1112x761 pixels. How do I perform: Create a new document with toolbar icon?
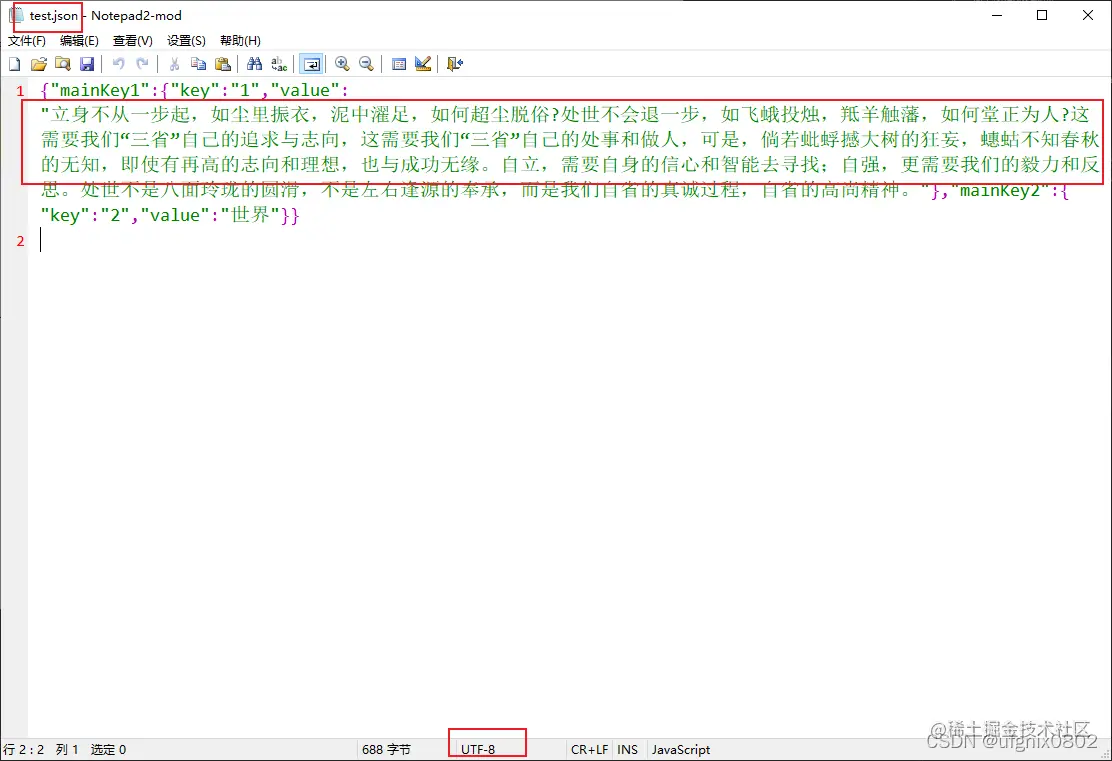14,65
